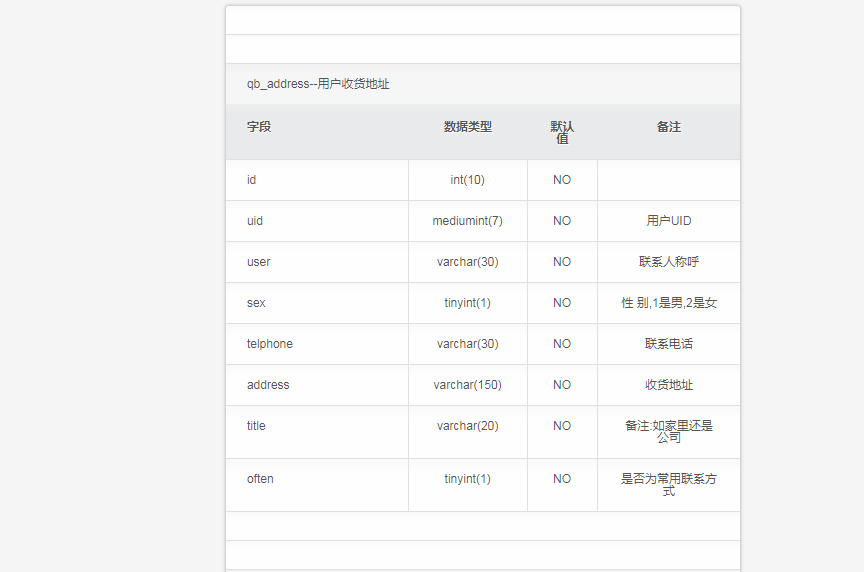Click the uid field name
Viewport: 864px width, 572px height.
[x=255, y=221]
